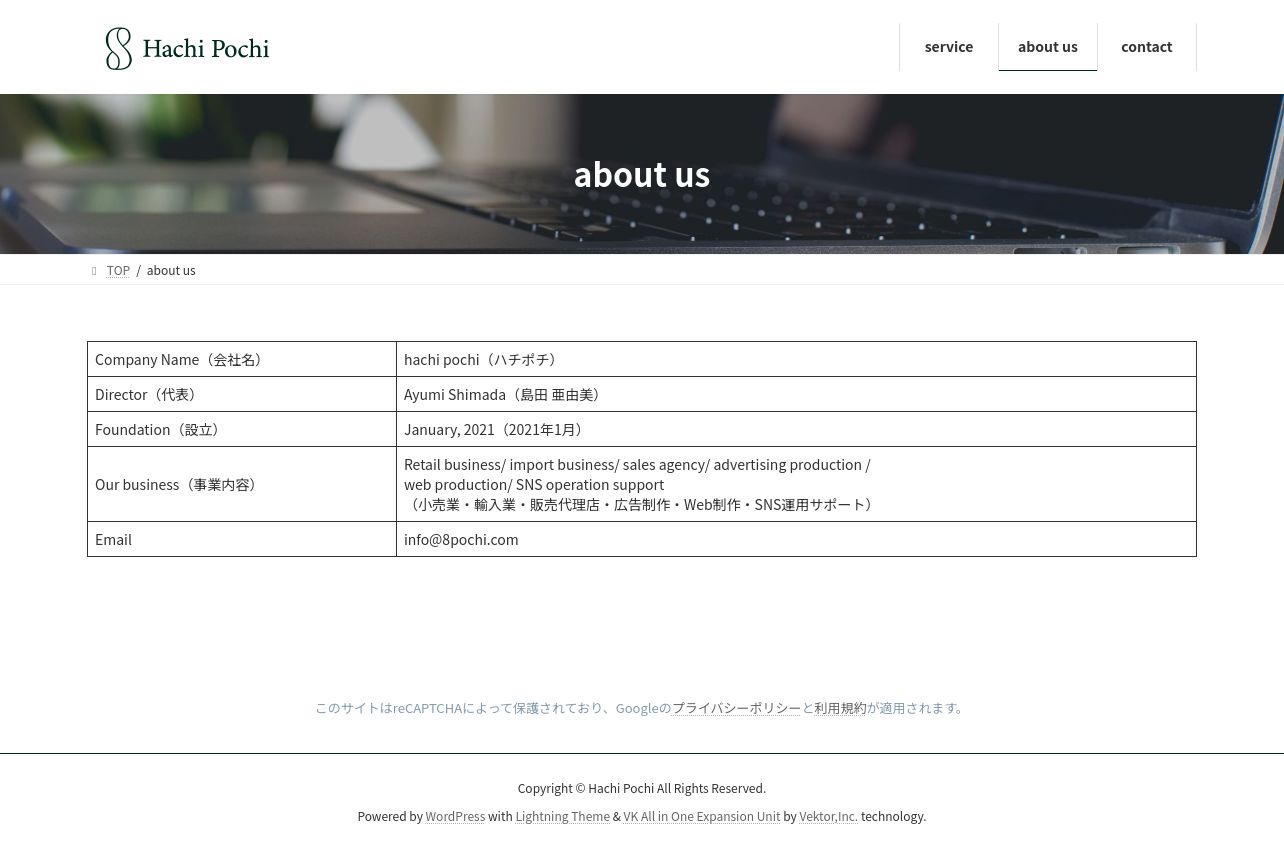
Task: Visit the Vektor,Inc. link
Action: [828, 817]
